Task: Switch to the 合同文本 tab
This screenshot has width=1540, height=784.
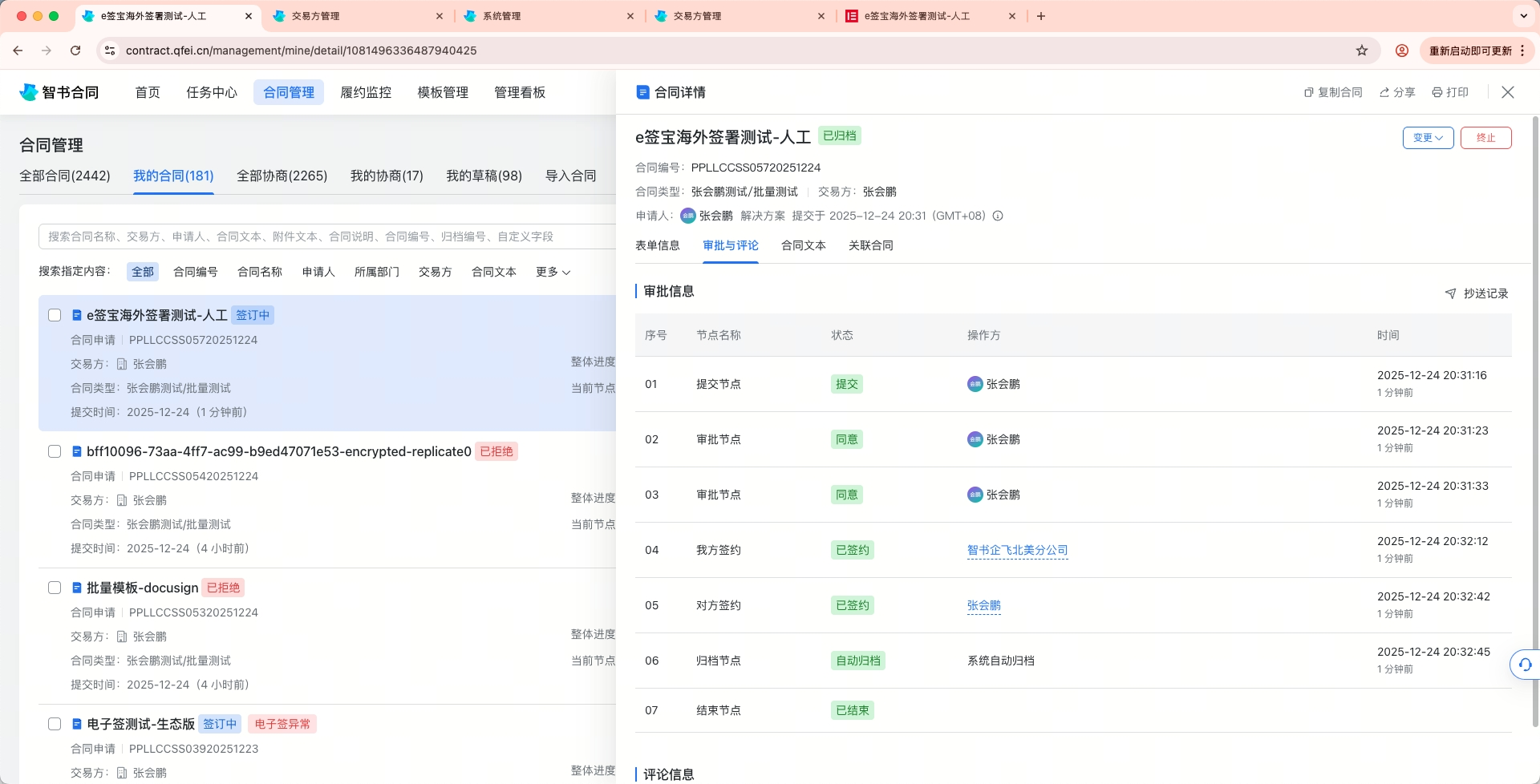Action: pyautogui.click(x=803, y=245)
